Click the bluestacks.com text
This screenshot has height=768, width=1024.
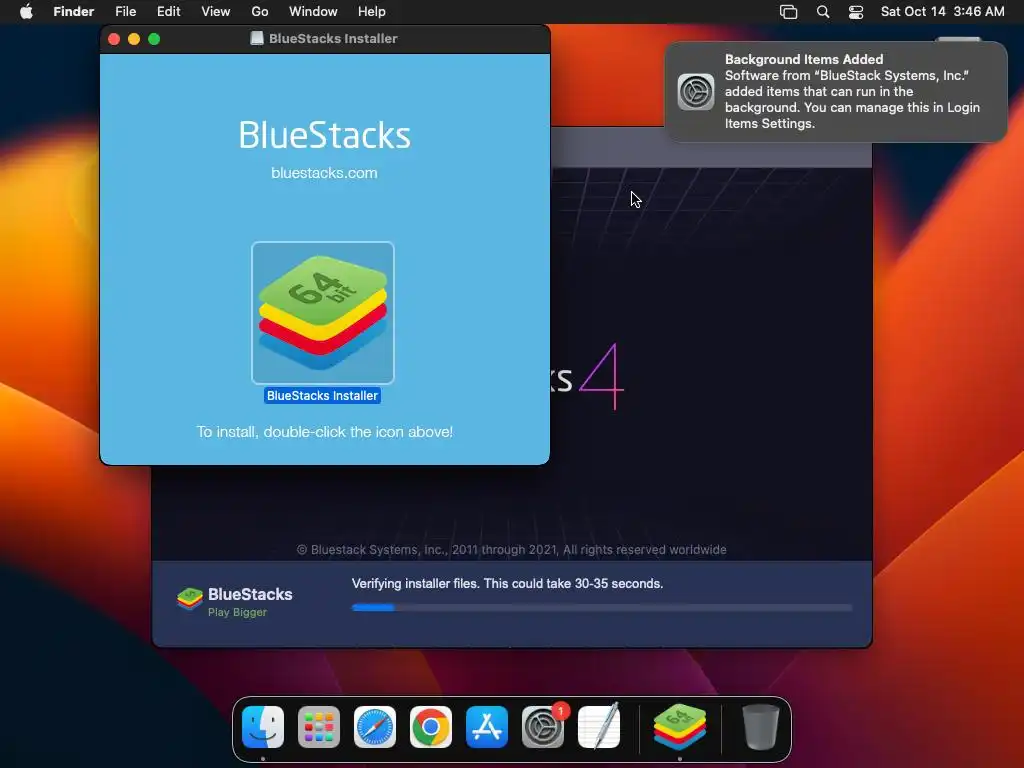point(325,173)
